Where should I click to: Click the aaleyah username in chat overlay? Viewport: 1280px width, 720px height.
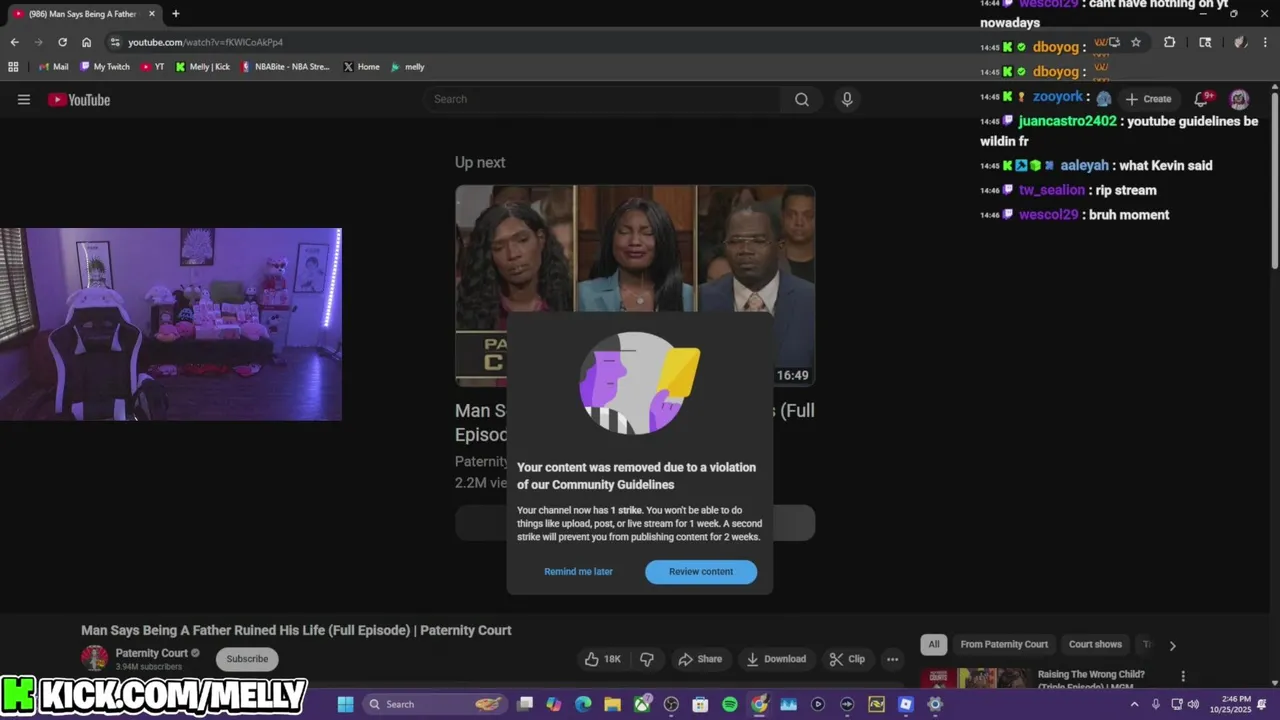[1084, 166]
